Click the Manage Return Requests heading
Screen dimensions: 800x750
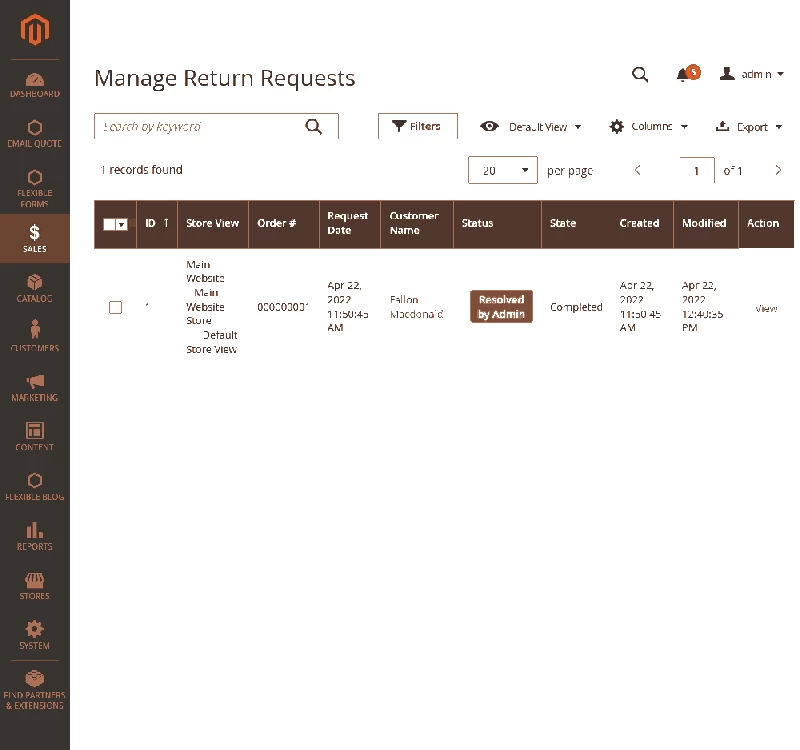click(224, 79)
